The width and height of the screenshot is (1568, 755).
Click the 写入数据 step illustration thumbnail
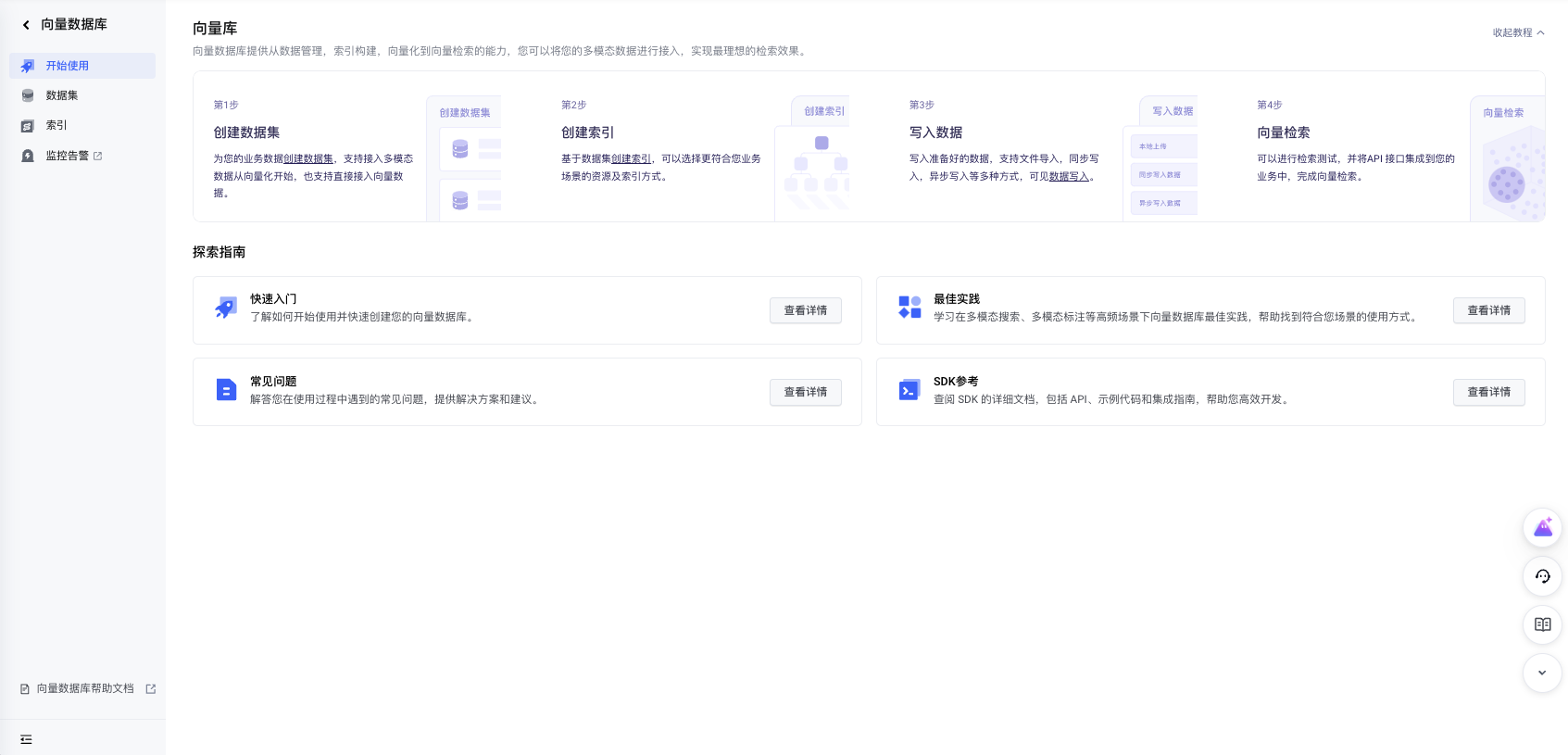tap(1160, 158)
